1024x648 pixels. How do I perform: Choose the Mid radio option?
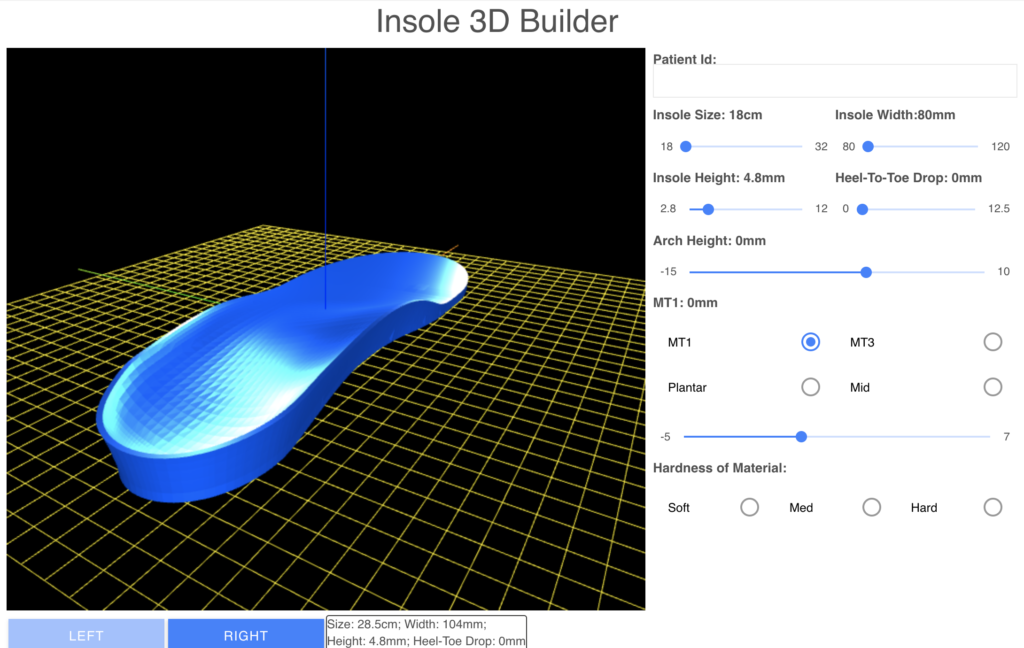[x=993, y=387]
